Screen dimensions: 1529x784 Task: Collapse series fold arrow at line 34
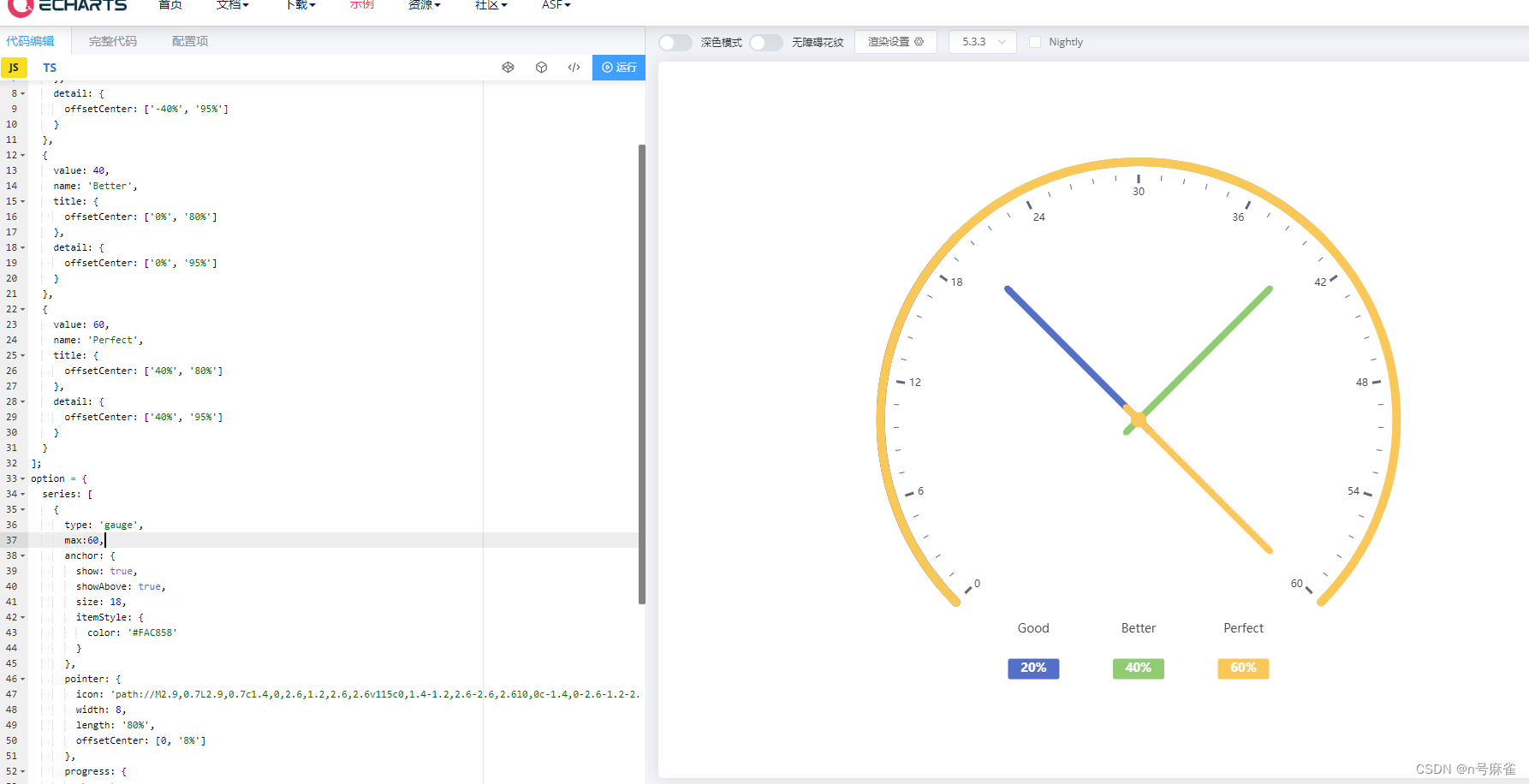(23, 495)
